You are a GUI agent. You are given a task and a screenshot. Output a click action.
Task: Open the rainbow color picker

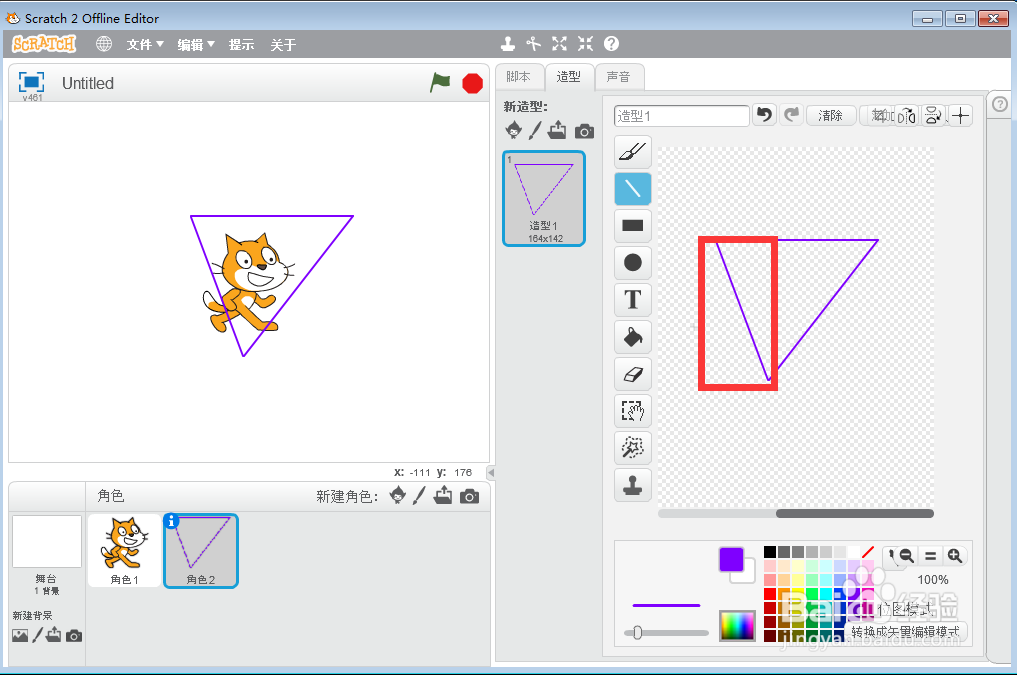(737, 626)
